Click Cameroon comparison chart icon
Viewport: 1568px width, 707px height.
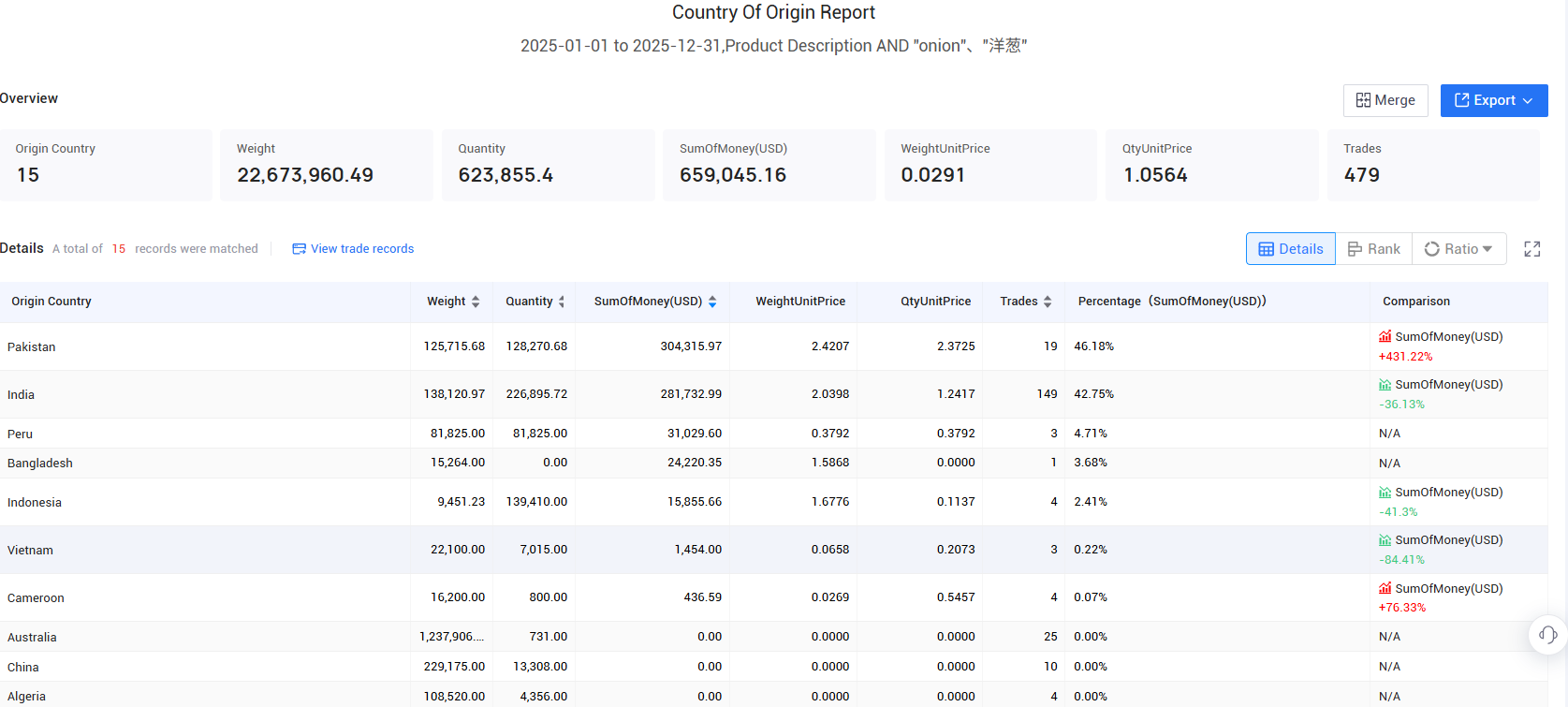(x=1385, y=588)
